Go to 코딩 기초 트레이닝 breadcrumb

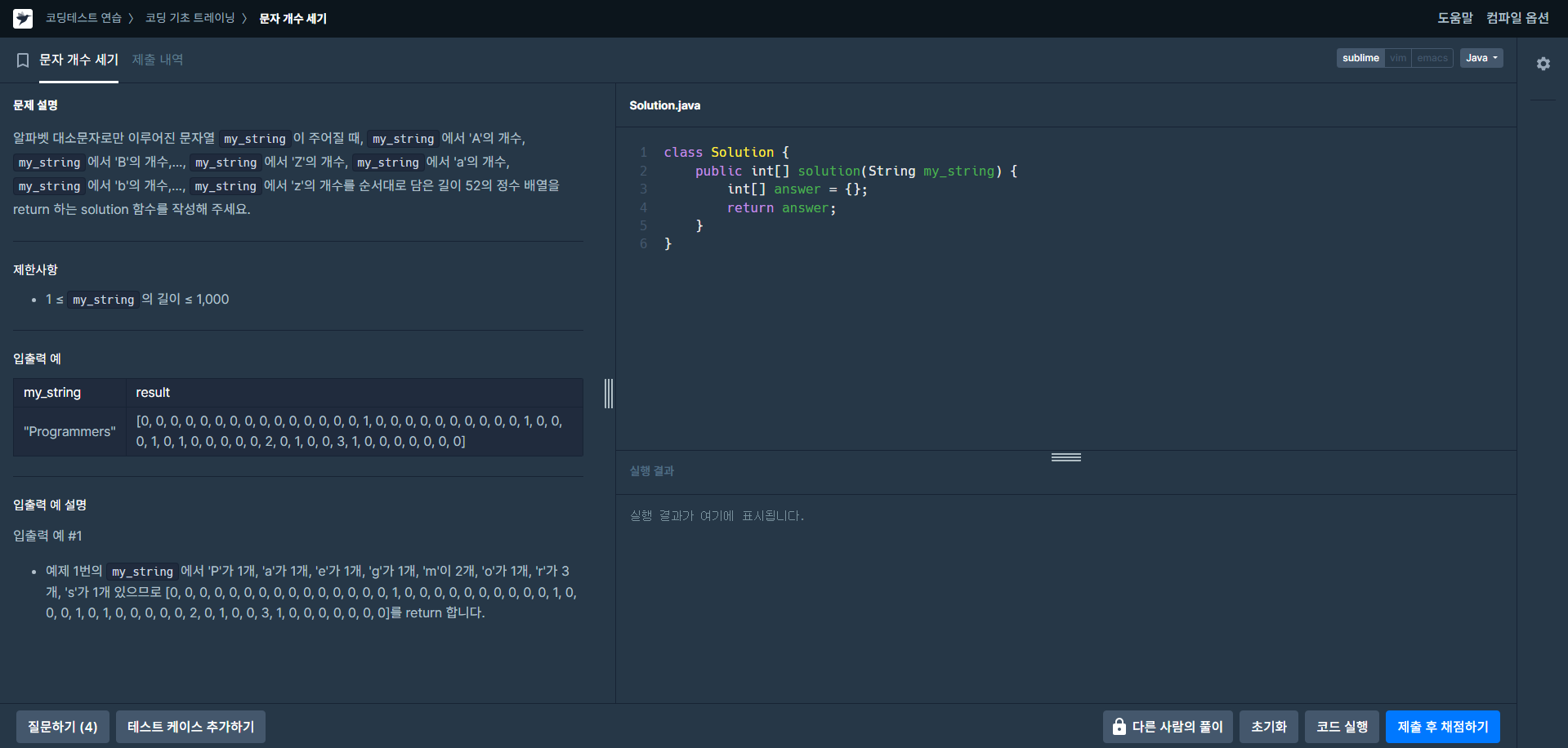190,18
